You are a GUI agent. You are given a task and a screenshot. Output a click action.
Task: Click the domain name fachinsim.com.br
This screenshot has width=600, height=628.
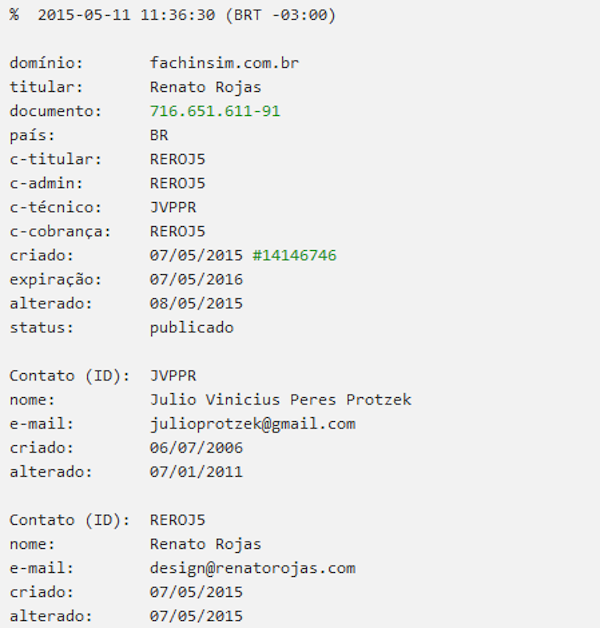[x=224, y=63]
